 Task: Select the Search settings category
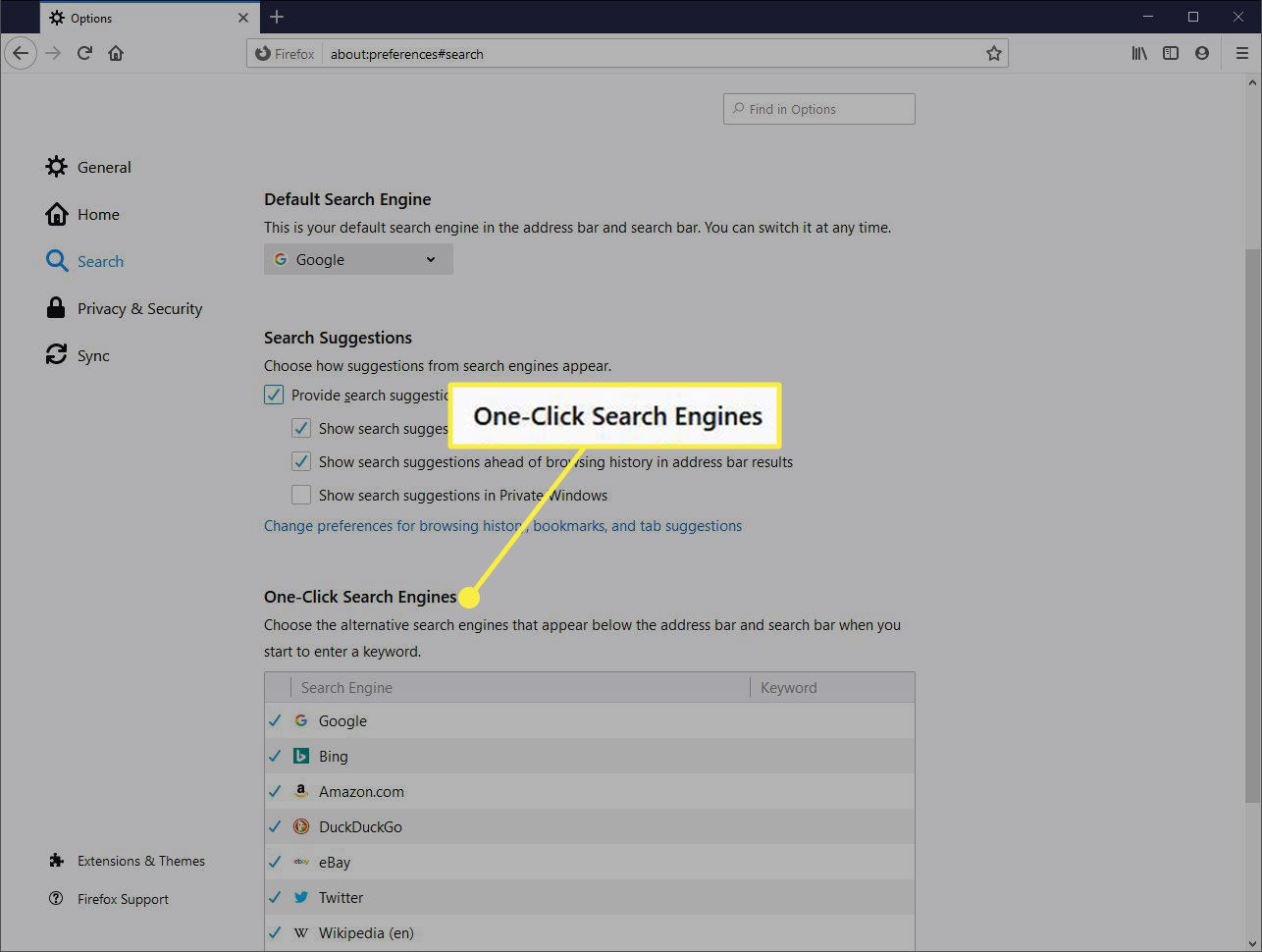pyautogui.click(x=84, y=261)
